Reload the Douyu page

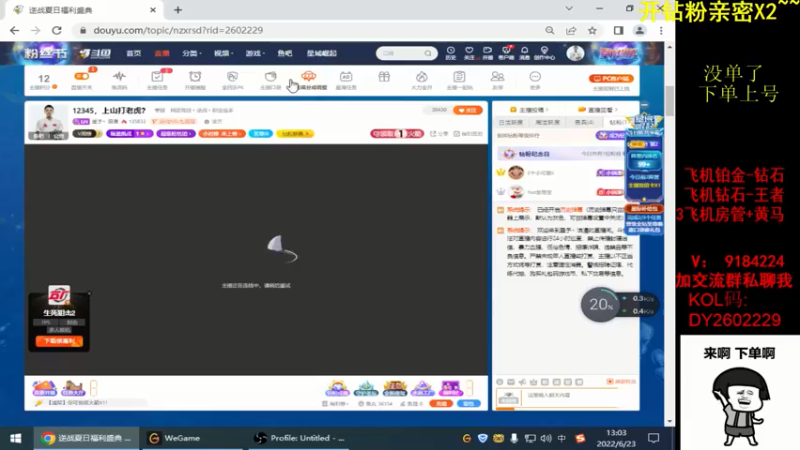coord(57,31)
